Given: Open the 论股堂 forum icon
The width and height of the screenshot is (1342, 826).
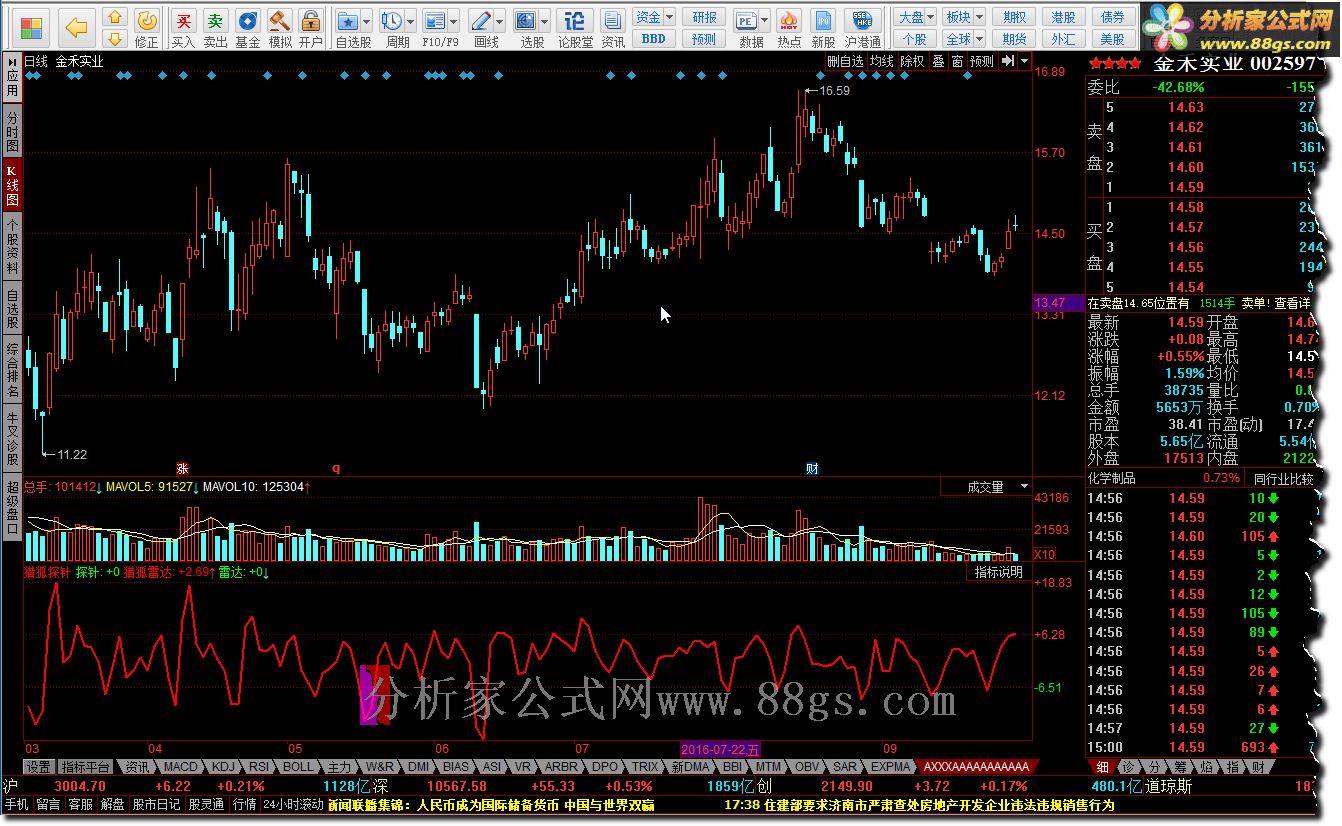Looking at the screenshot, I should coord(574,21).
